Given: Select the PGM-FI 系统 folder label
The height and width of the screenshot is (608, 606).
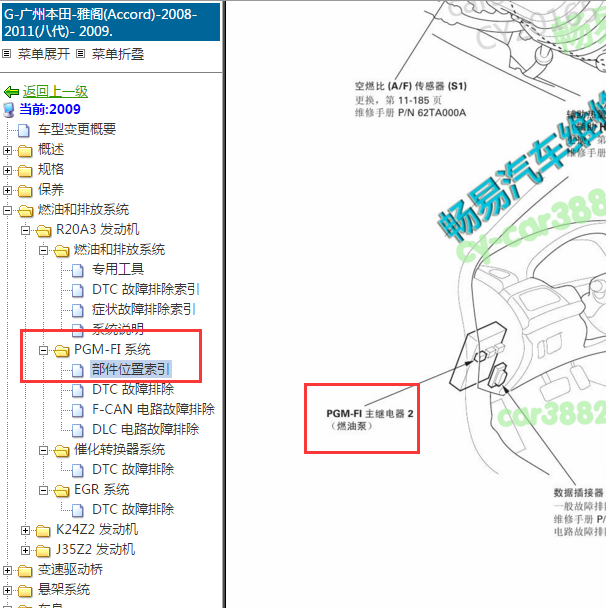Looking at the screenshot, I should click(112, 349).
